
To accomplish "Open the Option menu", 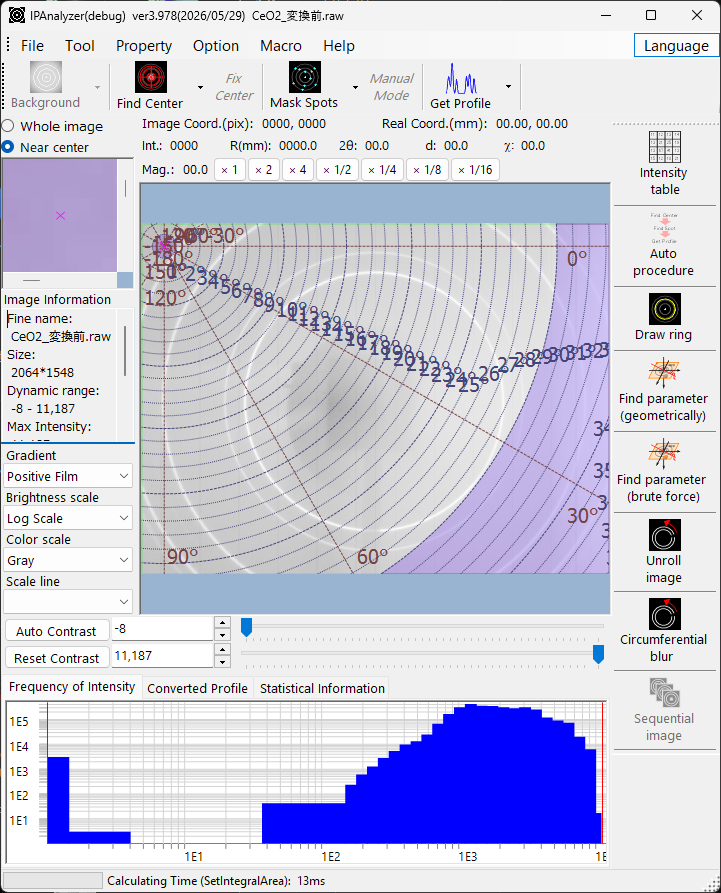I will pos(216,46).
